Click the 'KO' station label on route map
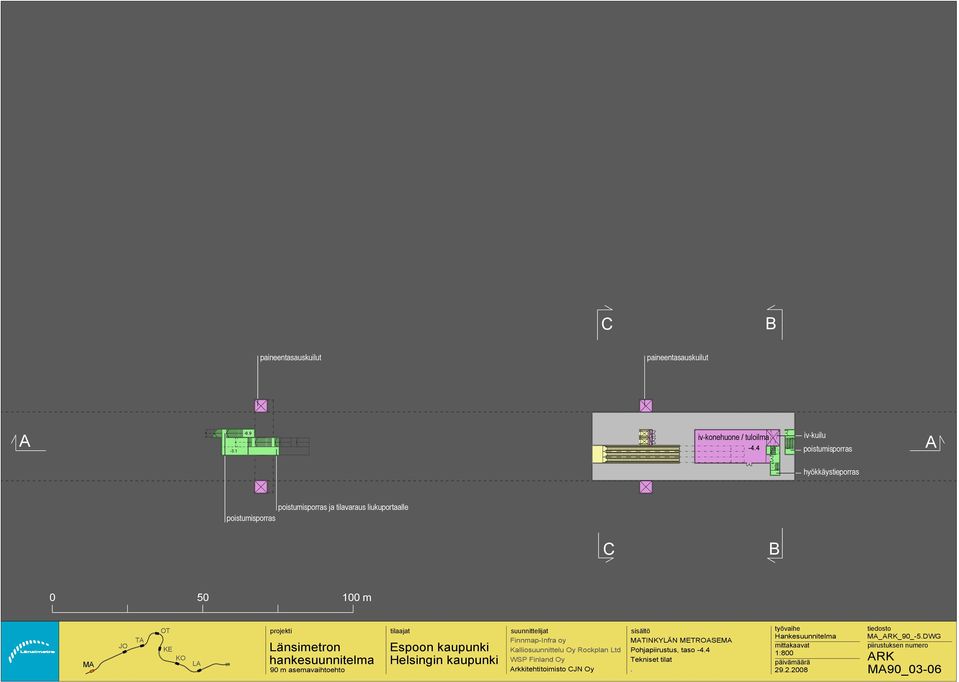 (180, 659)
